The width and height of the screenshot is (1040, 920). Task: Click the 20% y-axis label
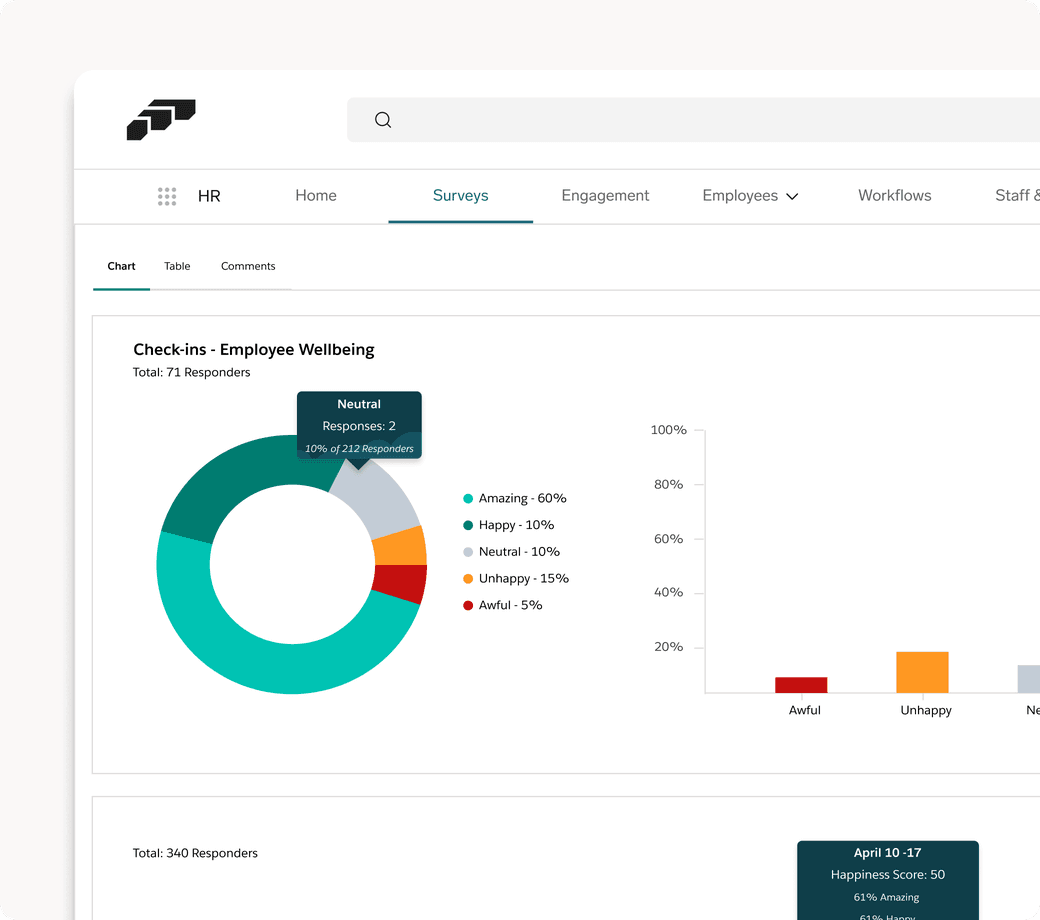(669, 647)
